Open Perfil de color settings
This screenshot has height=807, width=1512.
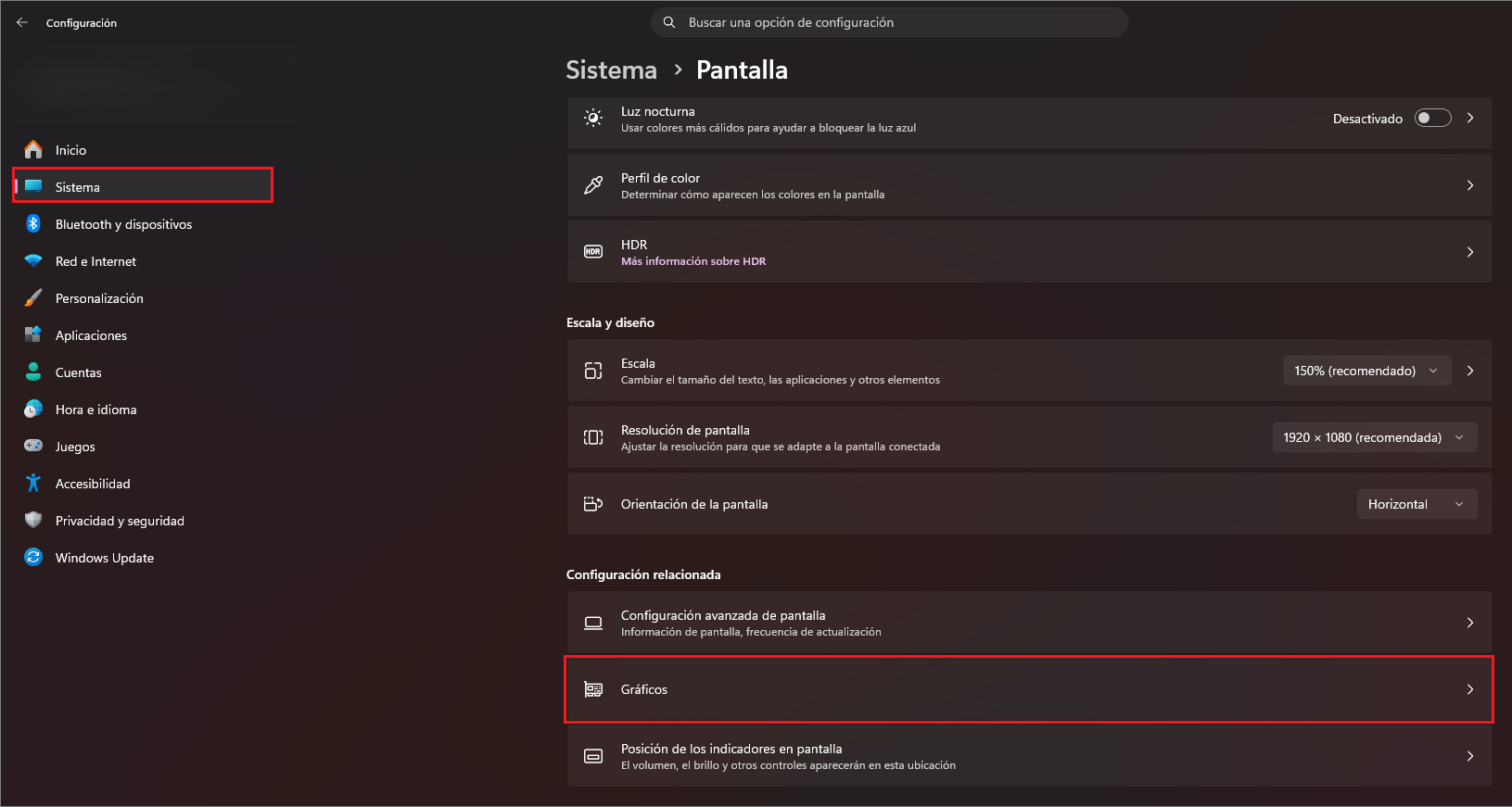(x=1029, y=185)
